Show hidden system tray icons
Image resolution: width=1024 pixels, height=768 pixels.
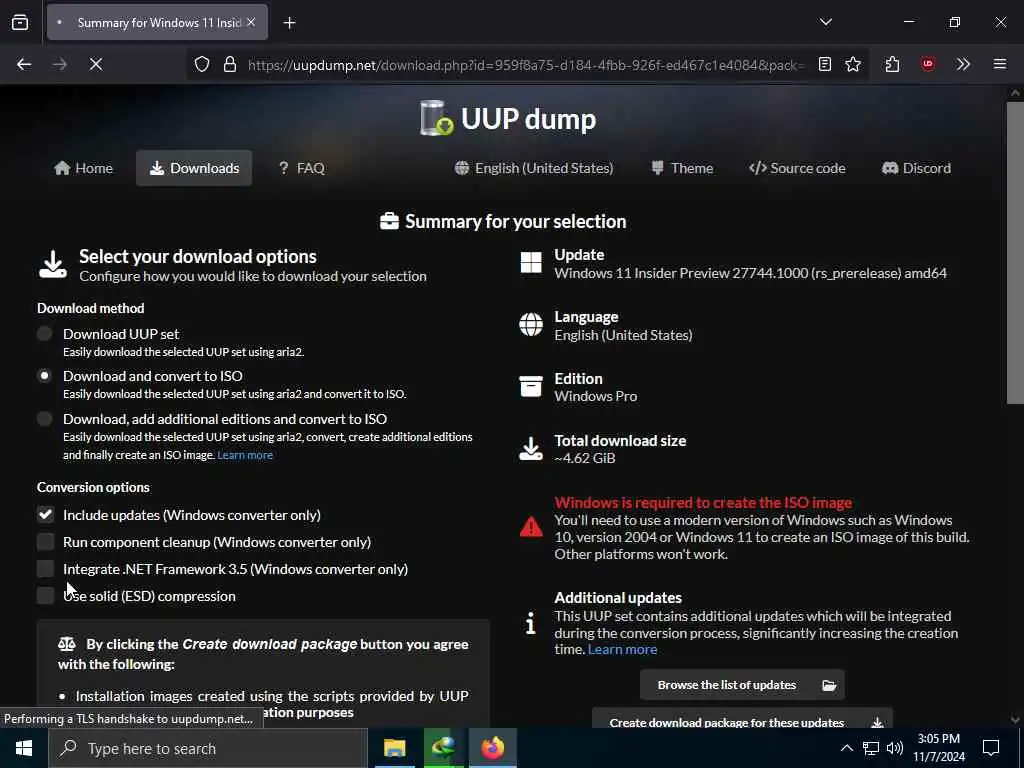point(846,748)
